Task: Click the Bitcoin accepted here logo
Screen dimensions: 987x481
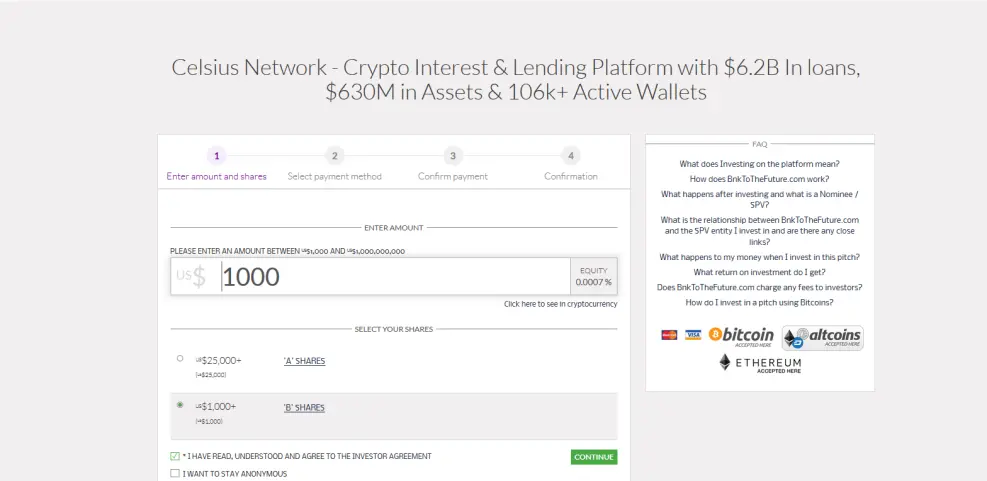Action: pyautogui.click(x=741, y=335)
